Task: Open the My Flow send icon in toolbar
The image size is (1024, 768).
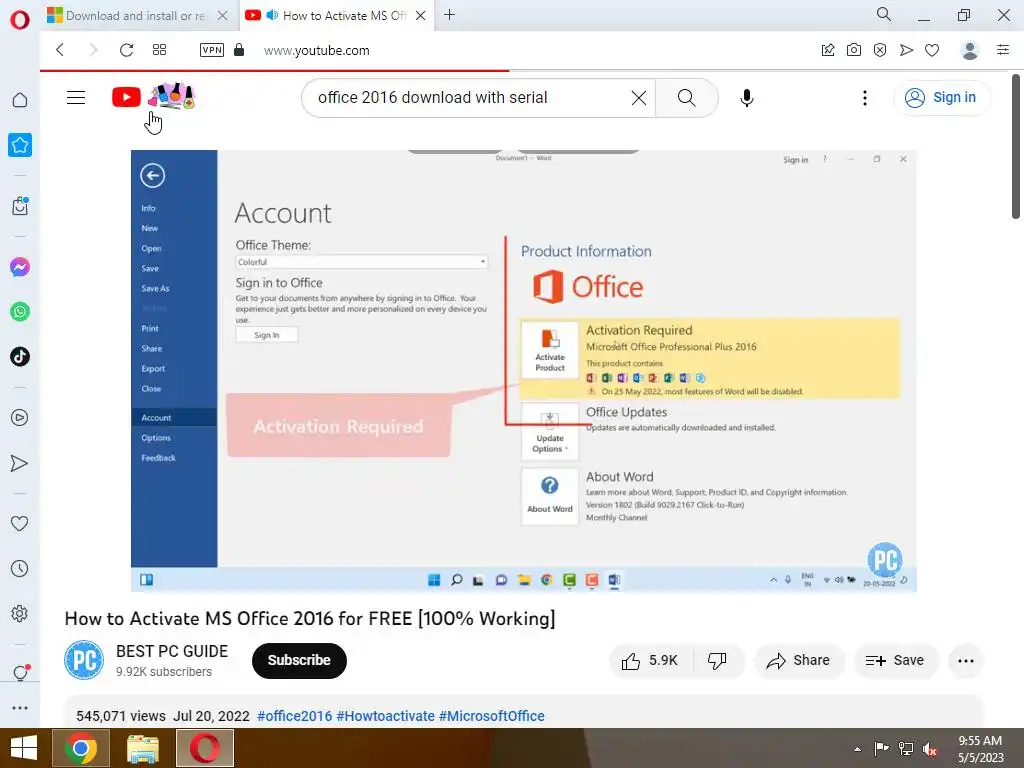Action: click(906, 50)
